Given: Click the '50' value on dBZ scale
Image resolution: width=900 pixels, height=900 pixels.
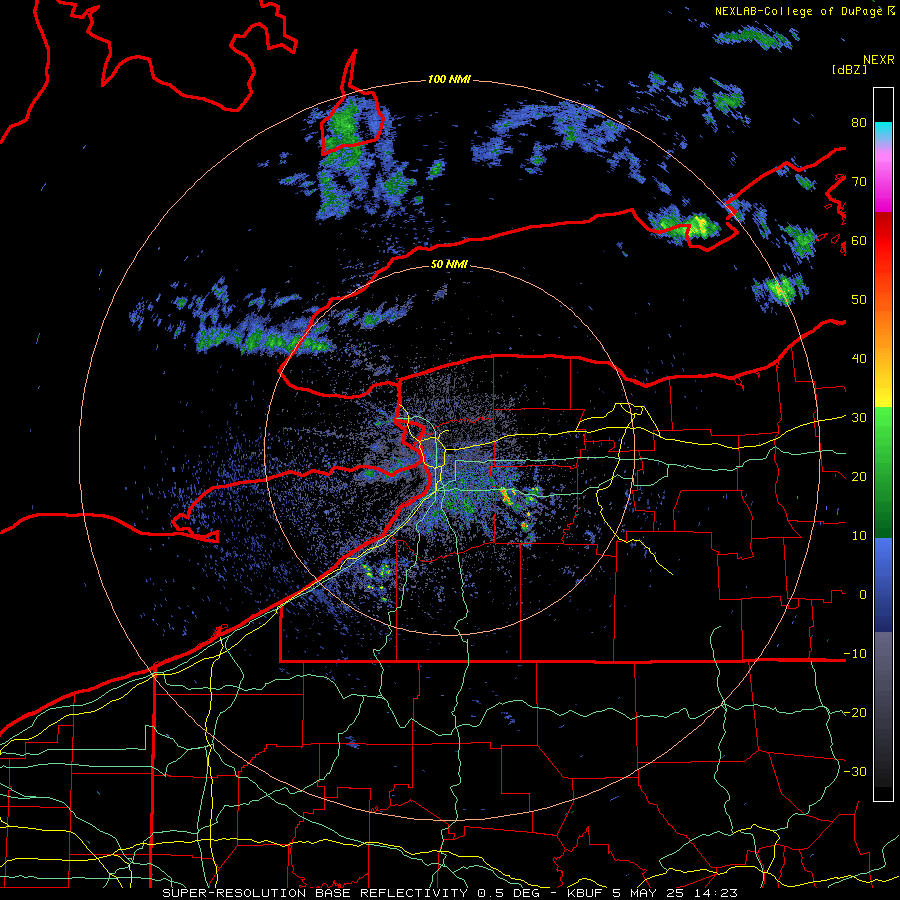Looking at the screenshot, I should point(859,300).
